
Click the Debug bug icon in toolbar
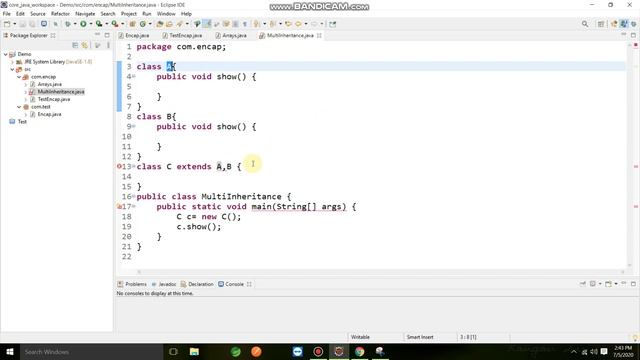click(x=68, y=24)
